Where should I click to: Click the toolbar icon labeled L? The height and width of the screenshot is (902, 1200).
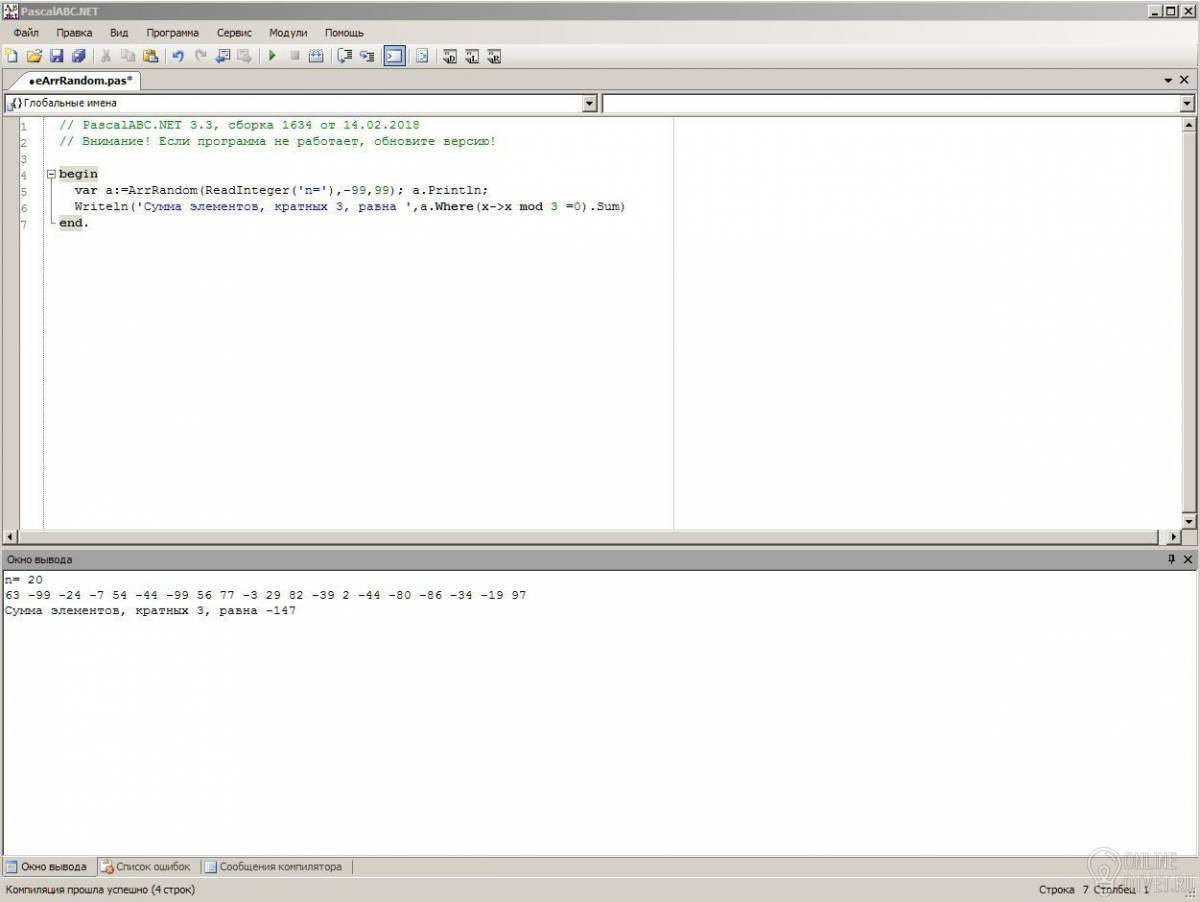click(472, 56)
